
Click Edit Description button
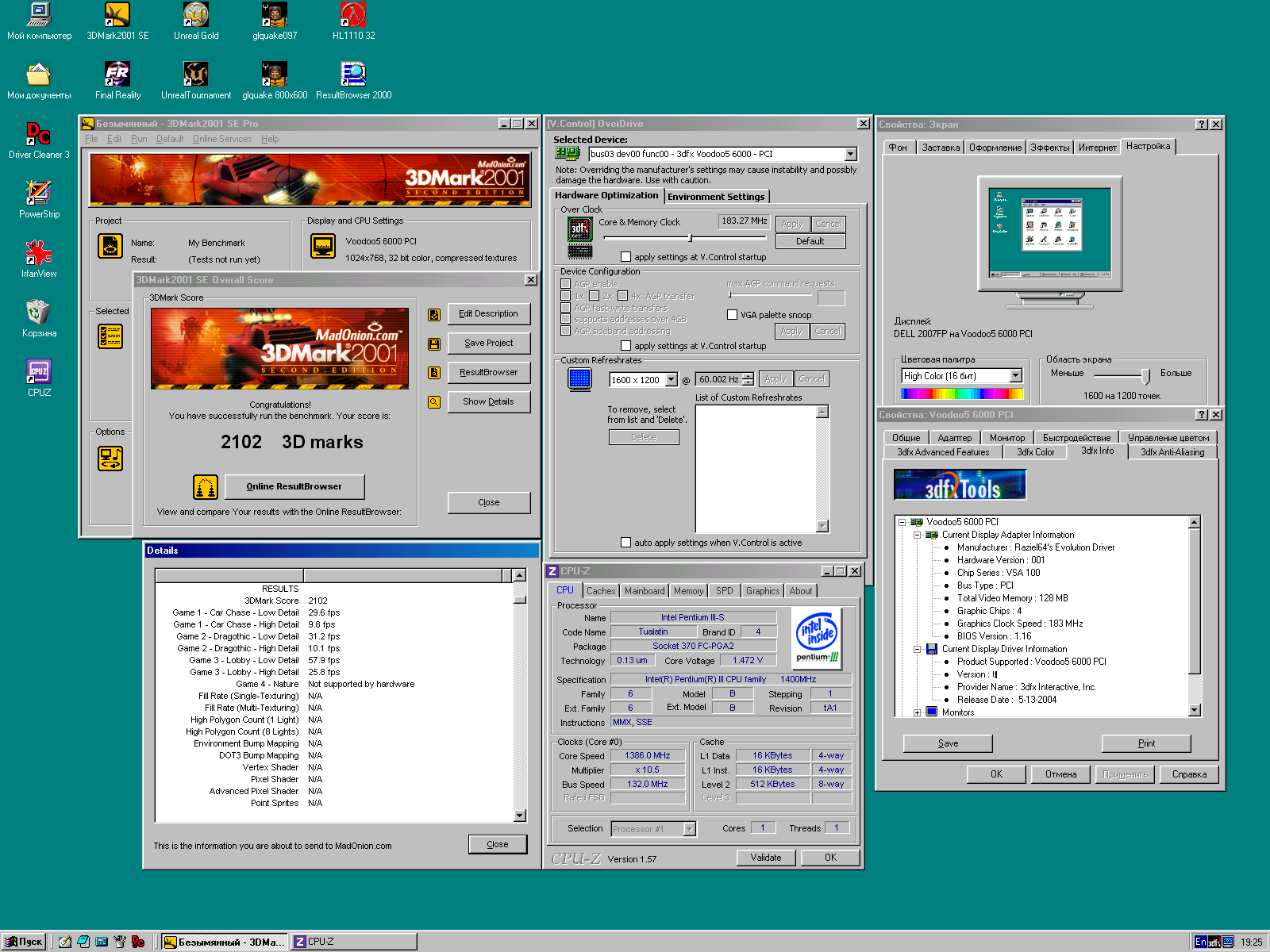point(489,314)
